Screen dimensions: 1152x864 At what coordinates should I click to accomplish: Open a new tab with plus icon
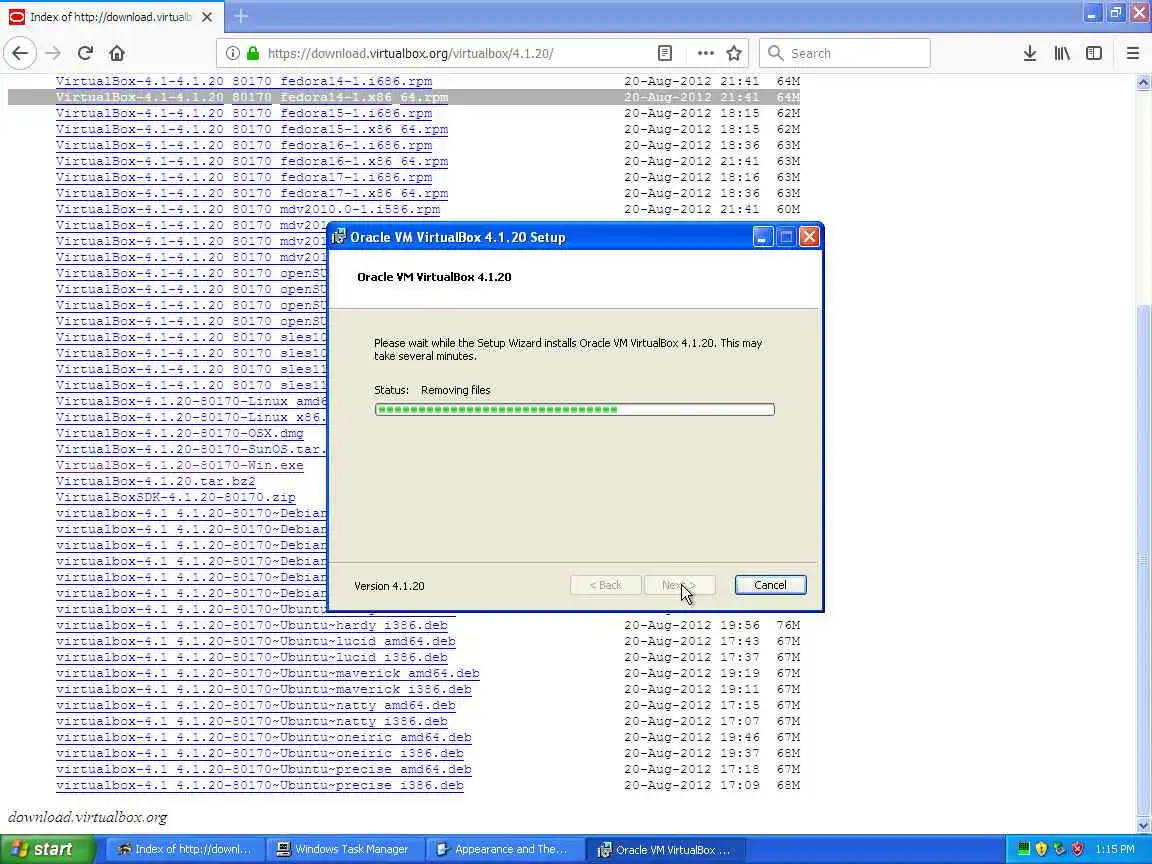(x=241, y=15)
